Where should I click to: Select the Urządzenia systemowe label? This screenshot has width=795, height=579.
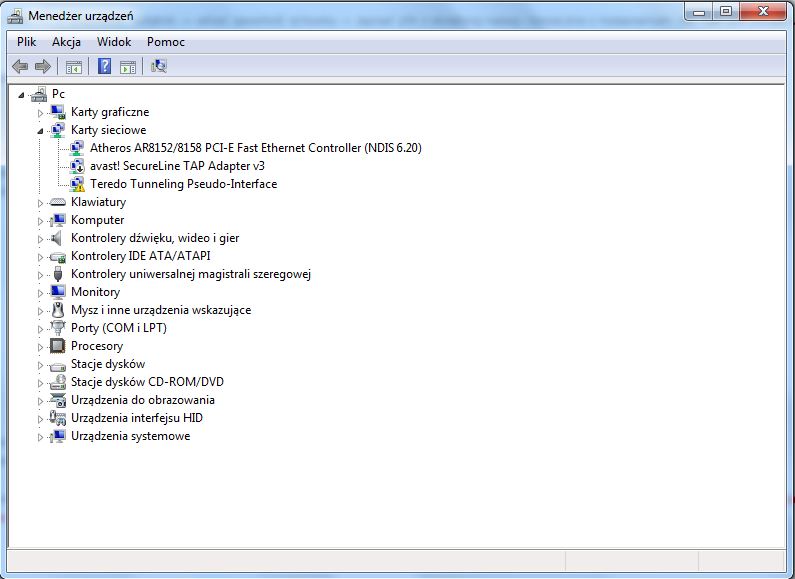pyautogui.click(x=131, y=436)
